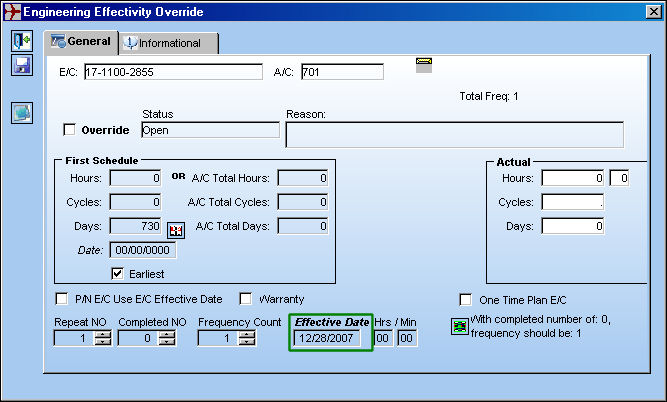
Task: Select the First Schedule Hours field
Action: click(x=135, y=178)
